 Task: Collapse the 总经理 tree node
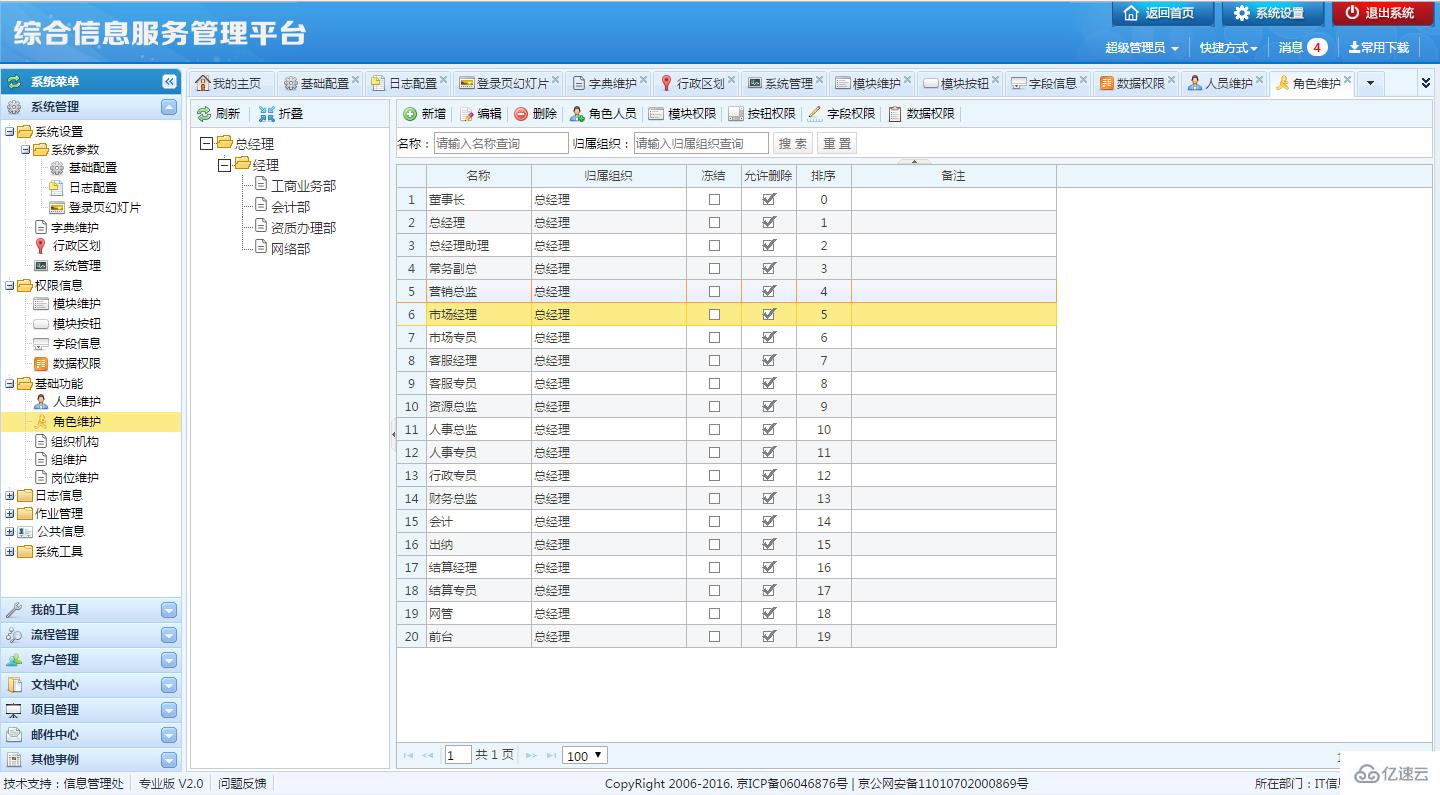206,144
